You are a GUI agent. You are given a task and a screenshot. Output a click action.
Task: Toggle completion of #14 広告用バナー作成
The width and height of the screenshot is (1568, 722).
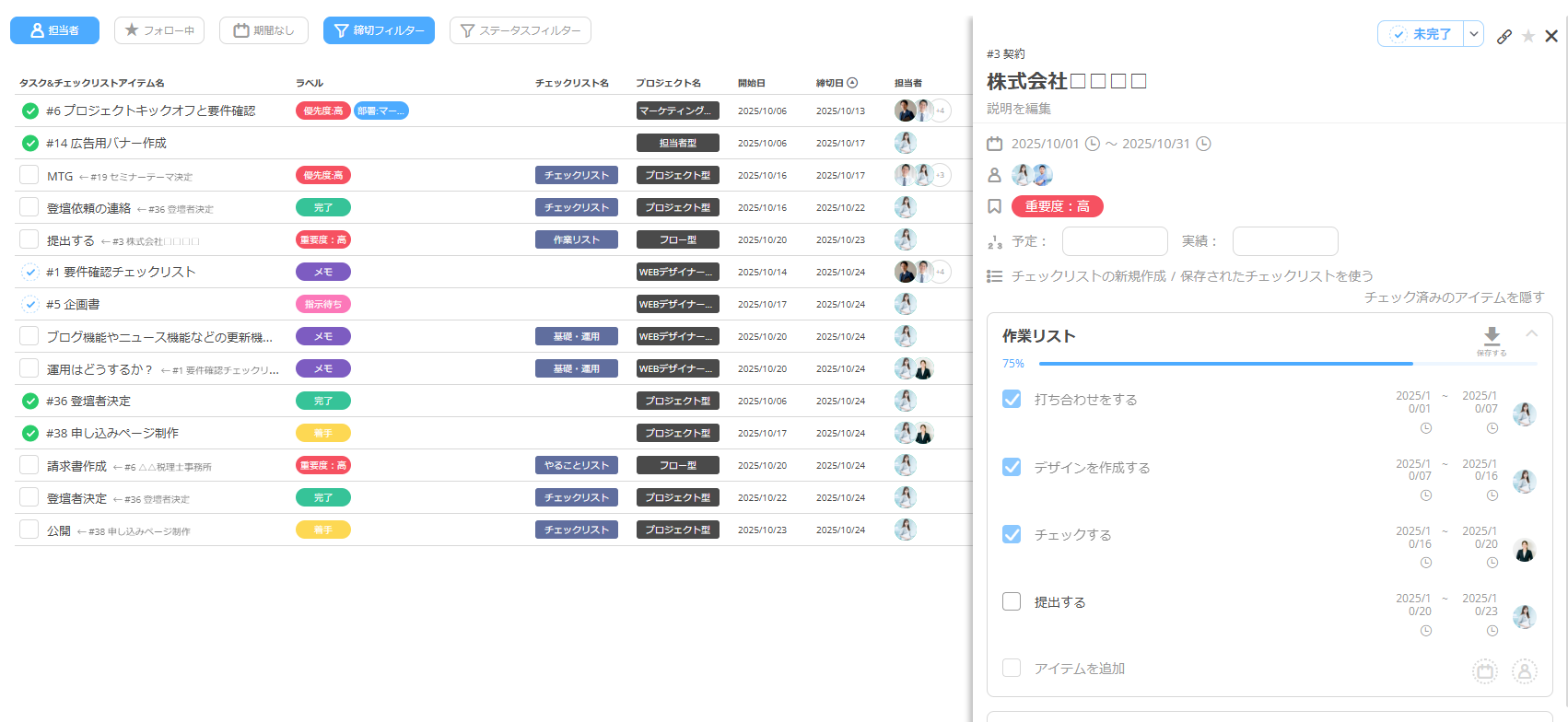(x=30, y=143)
